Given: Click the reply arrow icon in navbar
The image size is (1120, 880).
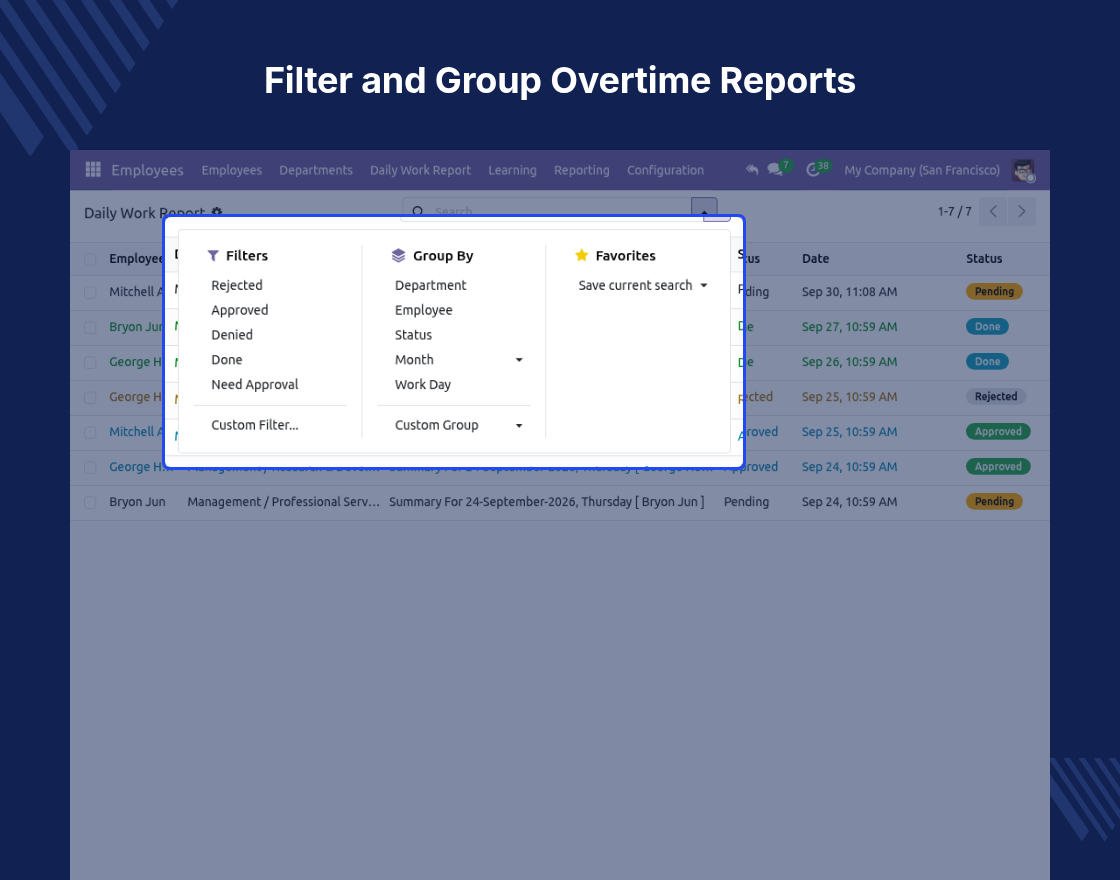Looking at the screenshot, I should (751, 170).
